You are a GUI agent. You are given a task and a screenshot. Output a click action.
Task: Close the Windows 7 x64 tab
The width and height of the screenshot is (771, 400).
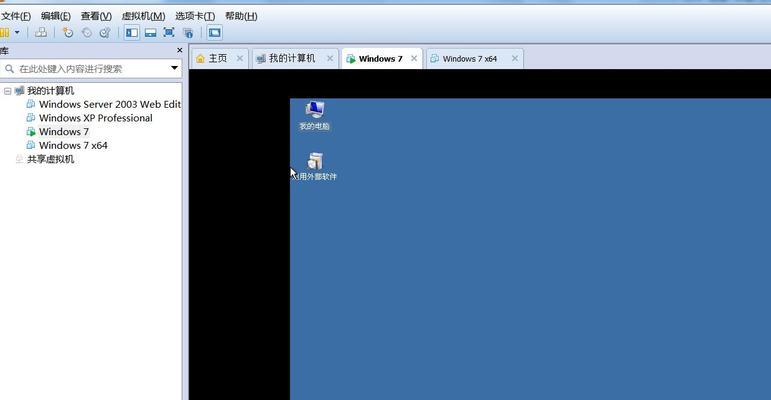(515, 59)
